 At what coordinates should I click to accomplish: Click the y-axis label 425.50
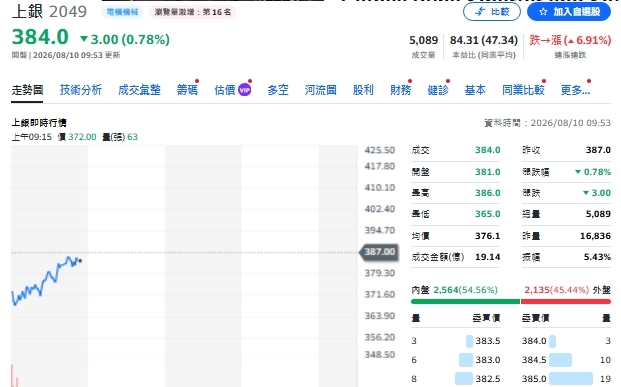tap(379, 150)
